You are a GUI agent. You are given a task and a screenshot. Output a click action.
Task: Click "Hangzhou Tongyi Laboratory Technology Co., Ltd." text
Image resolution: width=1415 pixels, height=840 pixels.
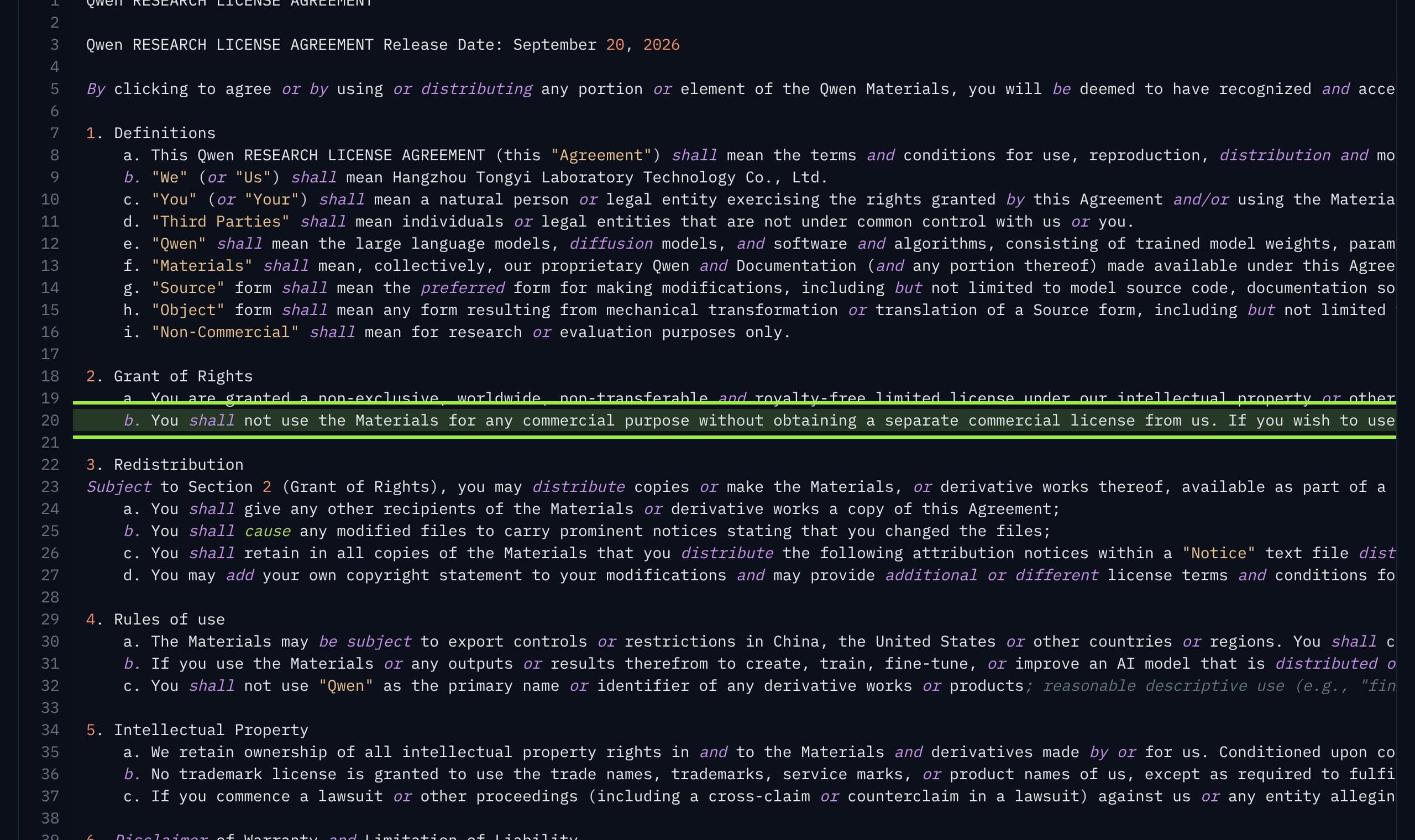[610, 177]
